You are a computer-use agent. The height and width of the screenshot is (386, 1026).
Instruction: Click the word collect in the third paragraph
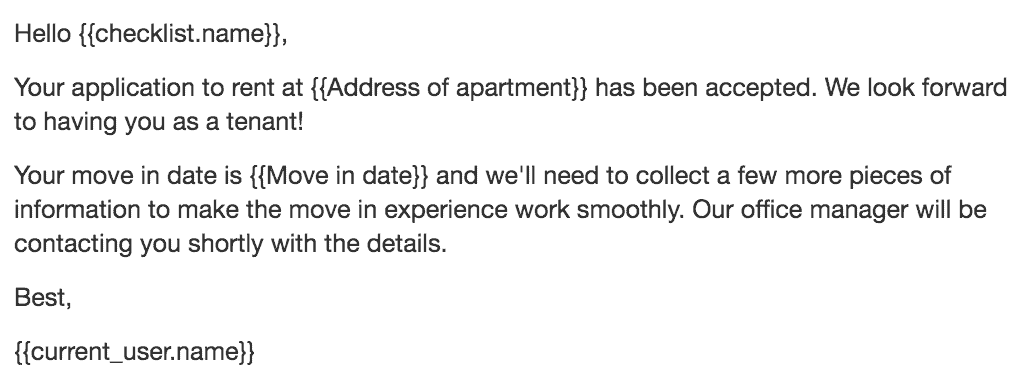[673, 175]
